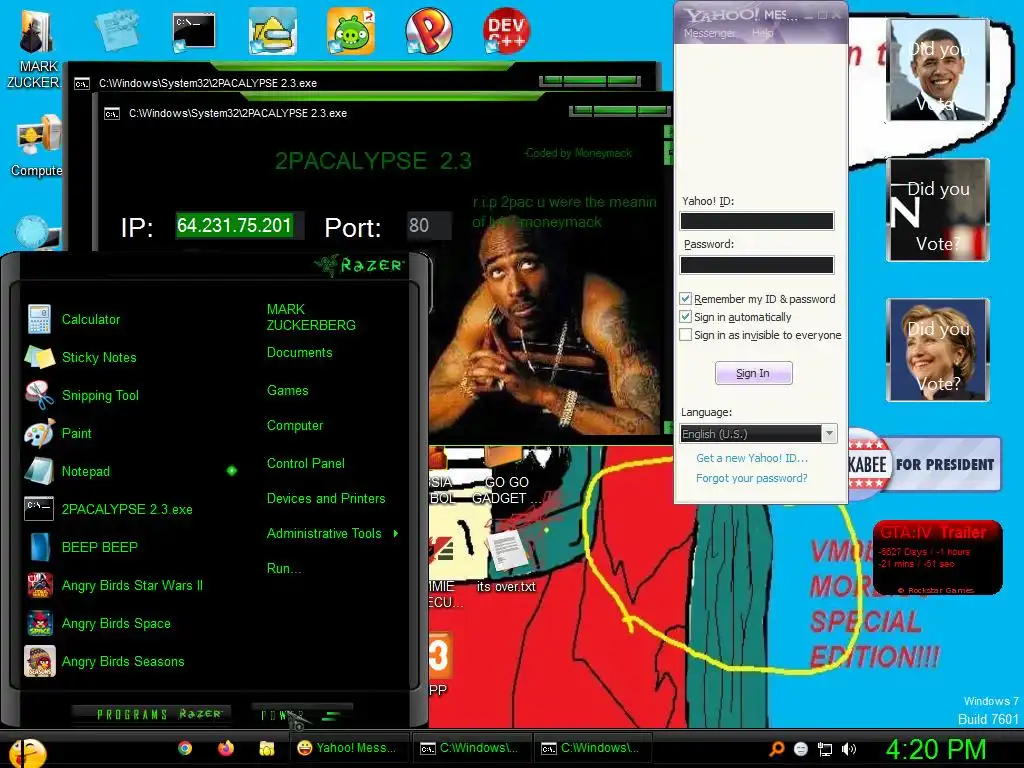Switch to first C:\Windows\ taskbar window
Image resolution: width=1024 pixels, height=768 pixels.
coord(470,748)
